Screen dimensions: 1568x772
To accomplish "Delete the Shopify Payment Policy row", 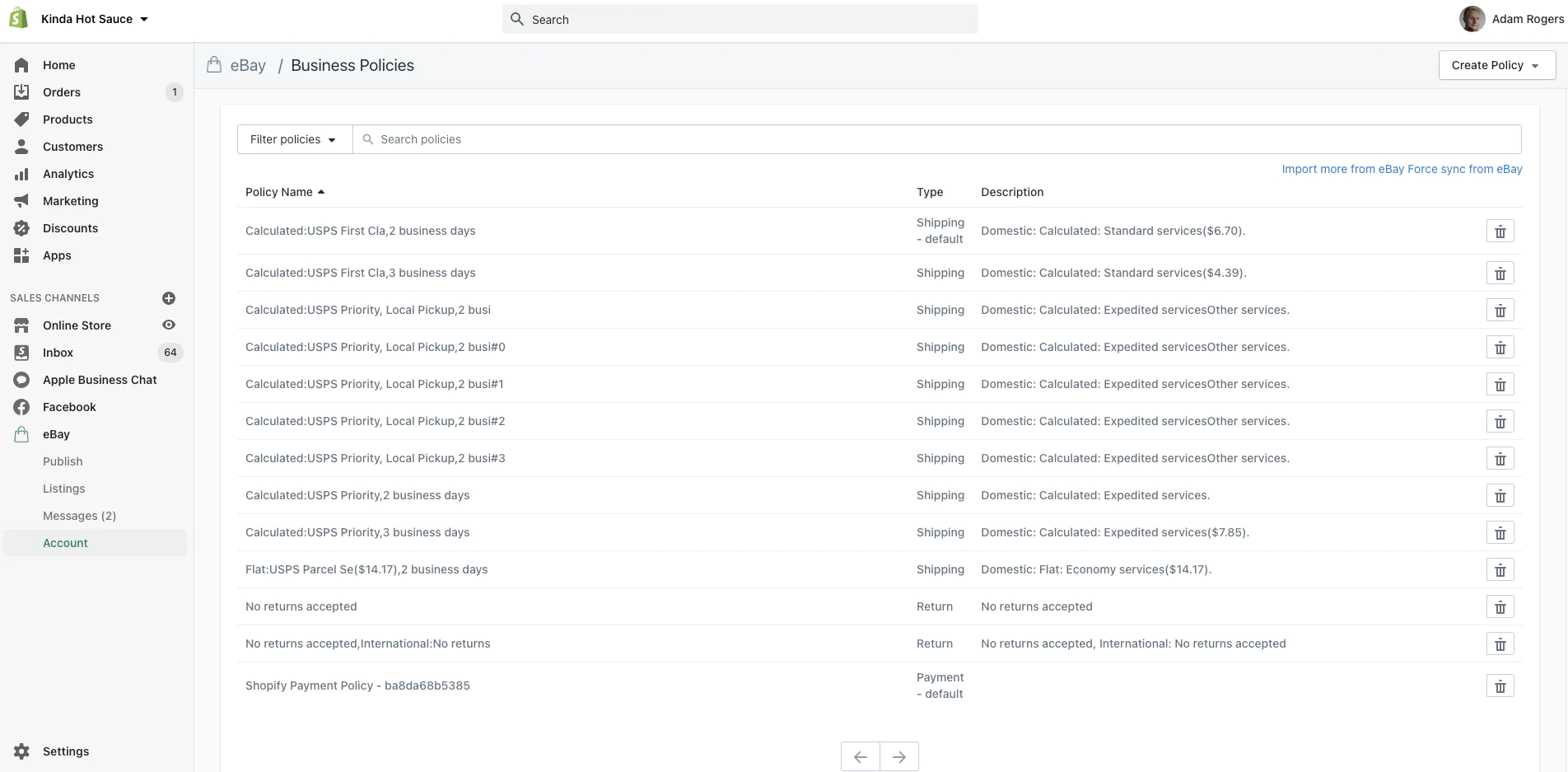I will point(1500,686).
